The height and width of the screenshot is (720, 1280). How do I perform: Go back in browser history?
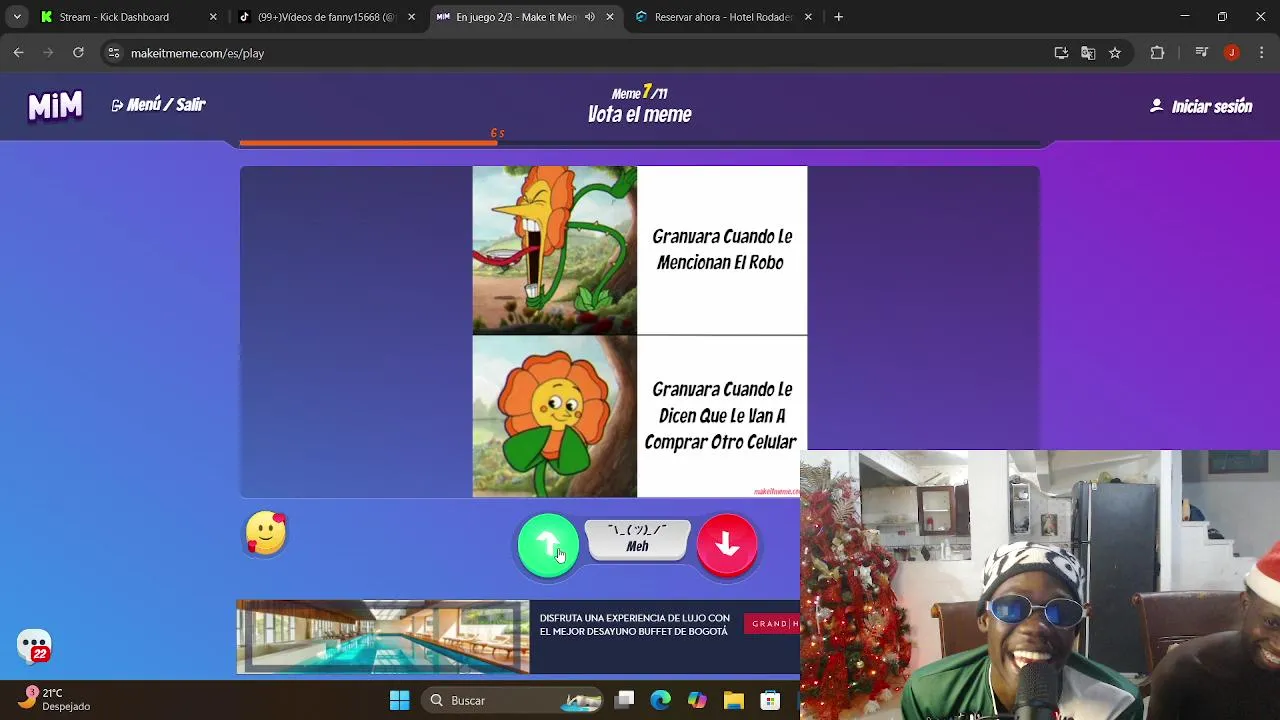click(x=19, y=53)
